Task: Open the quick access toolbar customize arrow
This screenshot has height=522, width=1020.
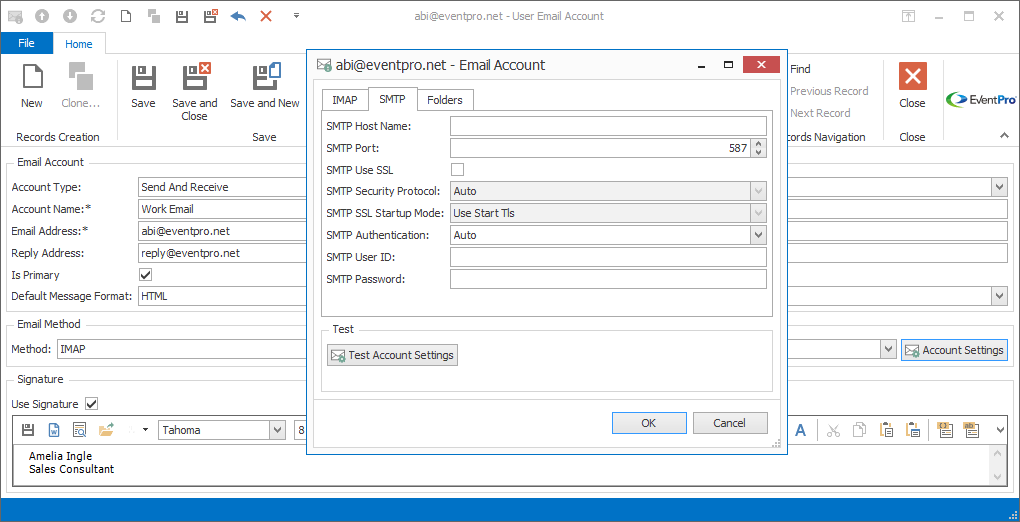Action: [296, 16]
